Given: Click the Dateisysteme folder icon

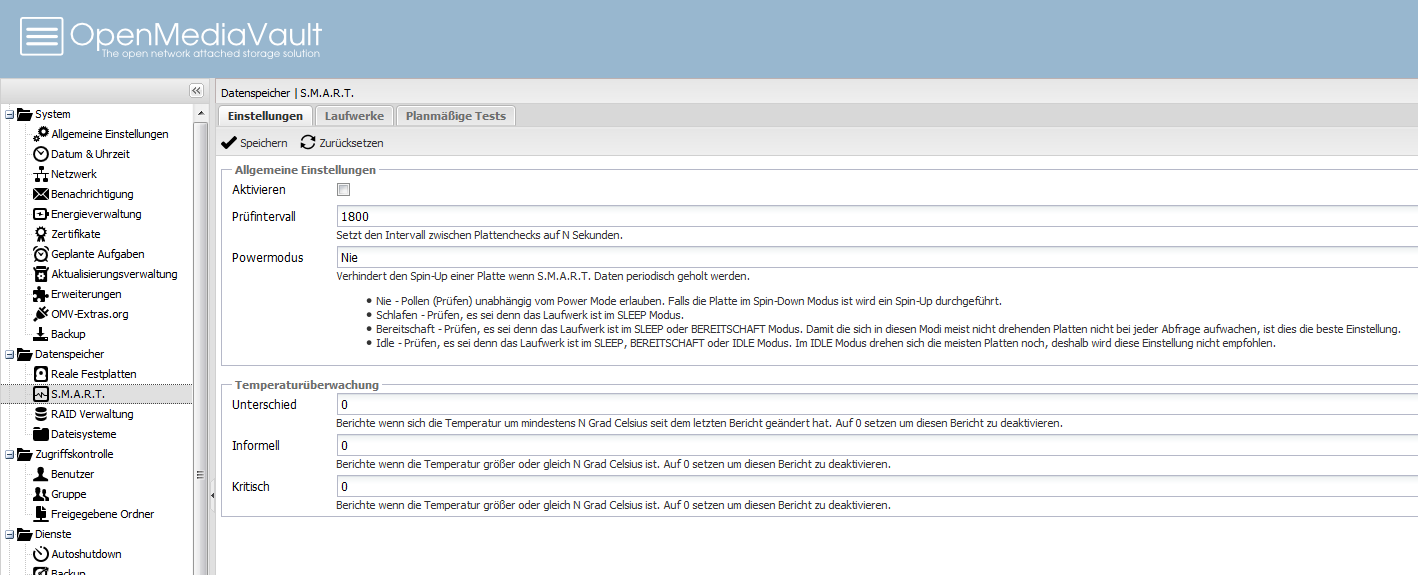Looking at the screenshot, I should click(x=41, y=434).
